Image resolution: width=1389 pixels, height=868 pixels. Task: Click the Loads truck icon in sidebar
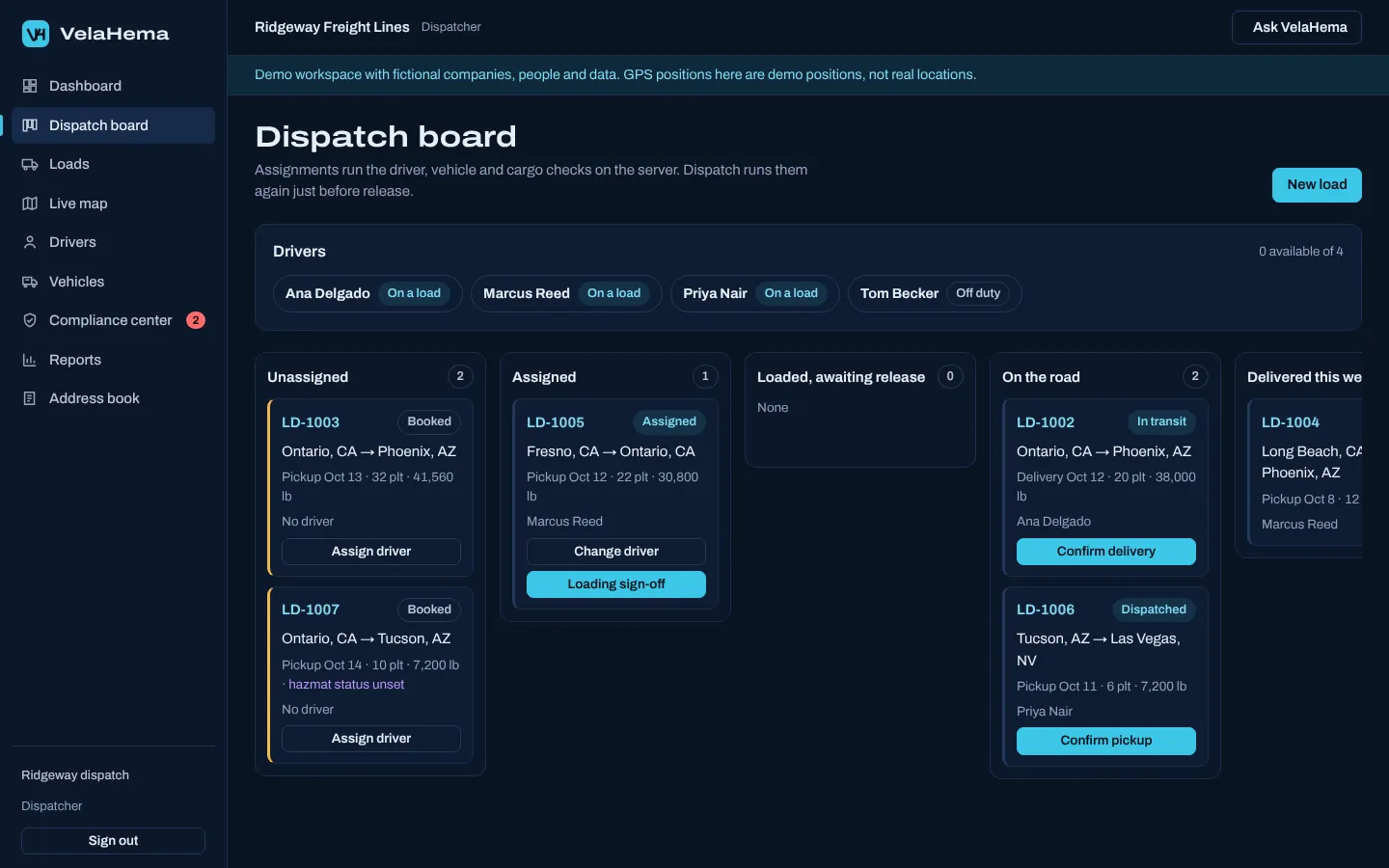pyautogui.click(x=30, y=164)
